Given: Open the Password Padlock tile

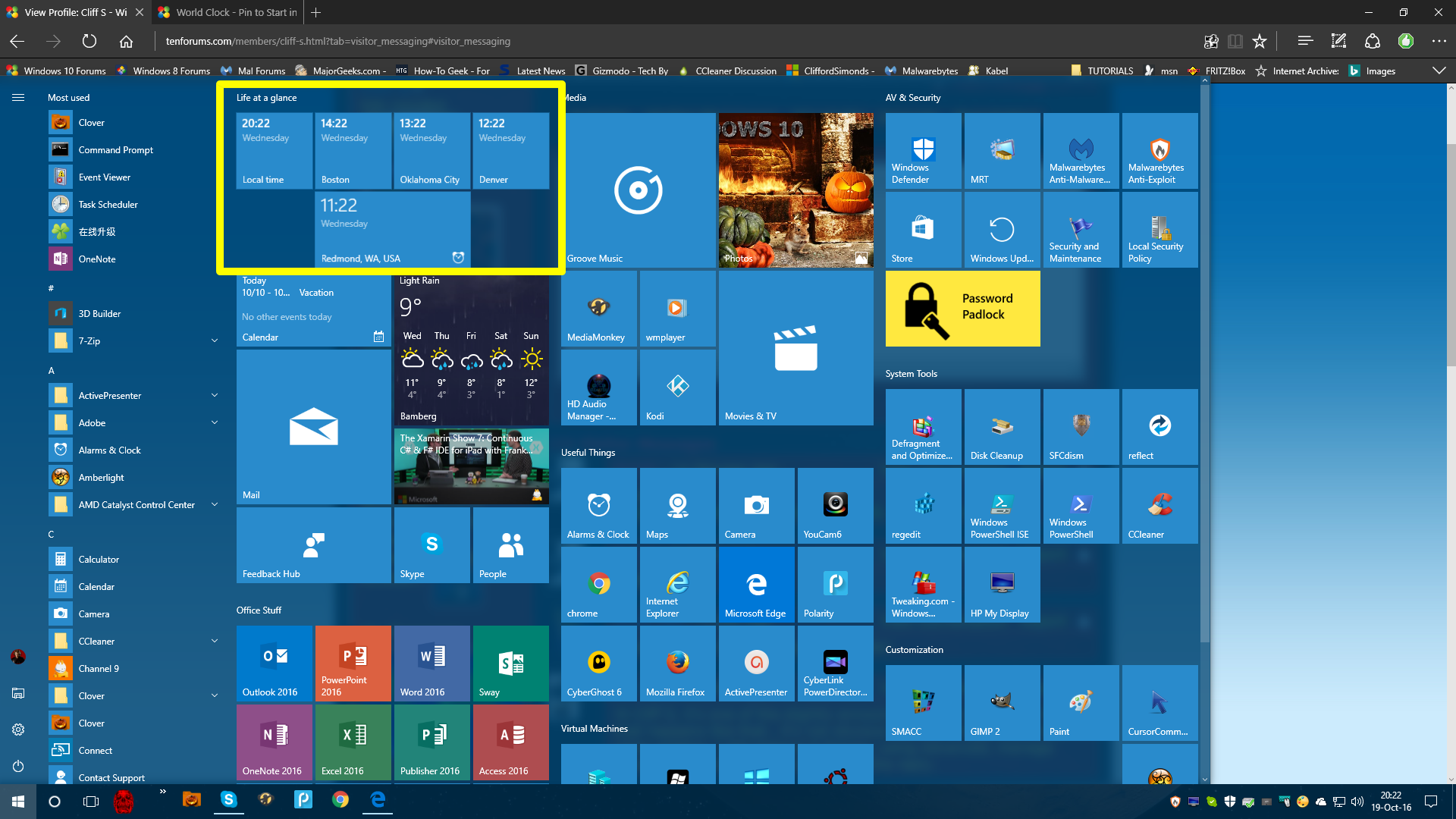Looking at the screenshot, I should click(962, 309).
